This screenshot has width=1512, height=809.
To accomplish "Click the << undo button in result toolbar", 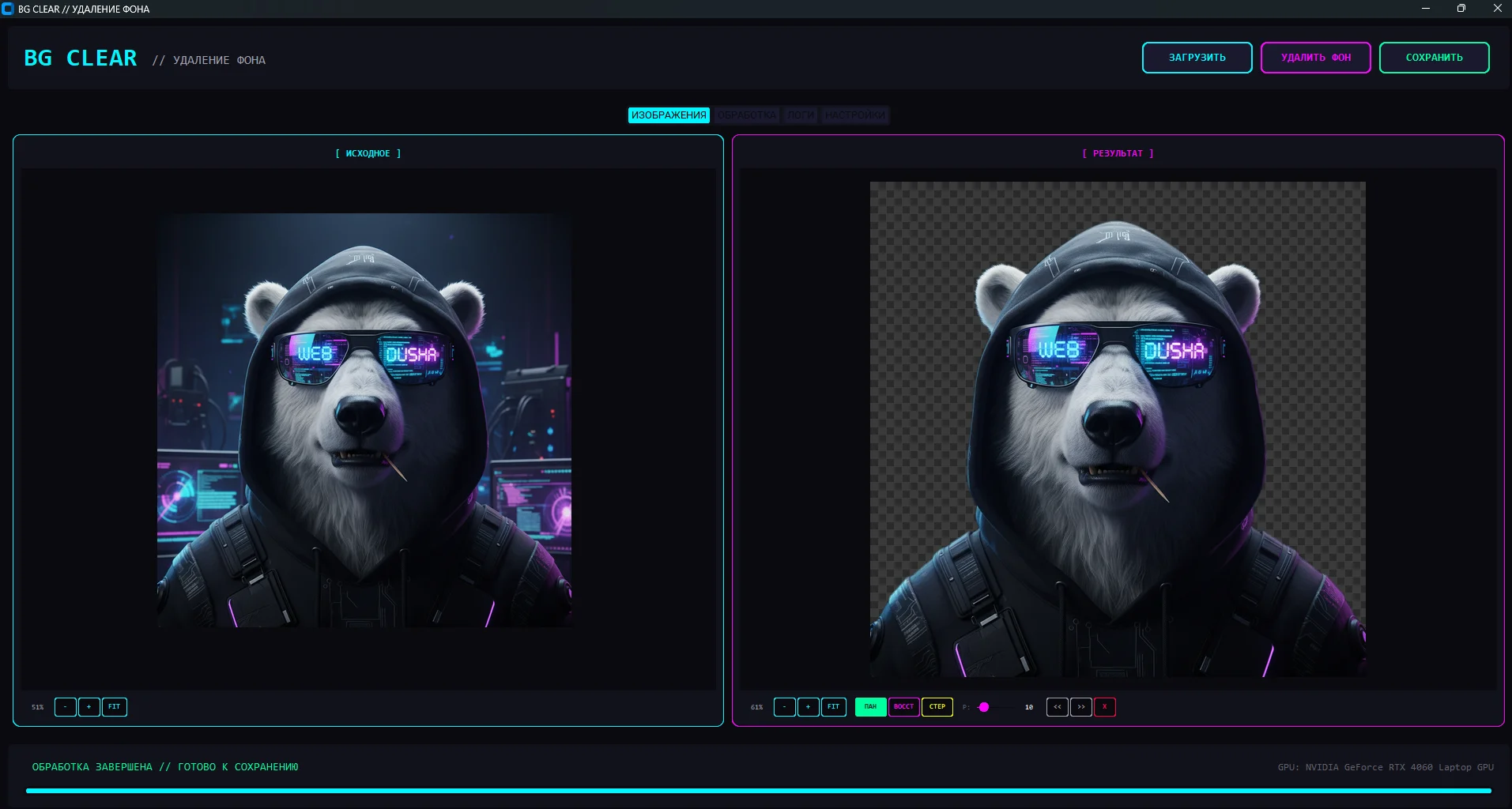I will (1058, 707).
